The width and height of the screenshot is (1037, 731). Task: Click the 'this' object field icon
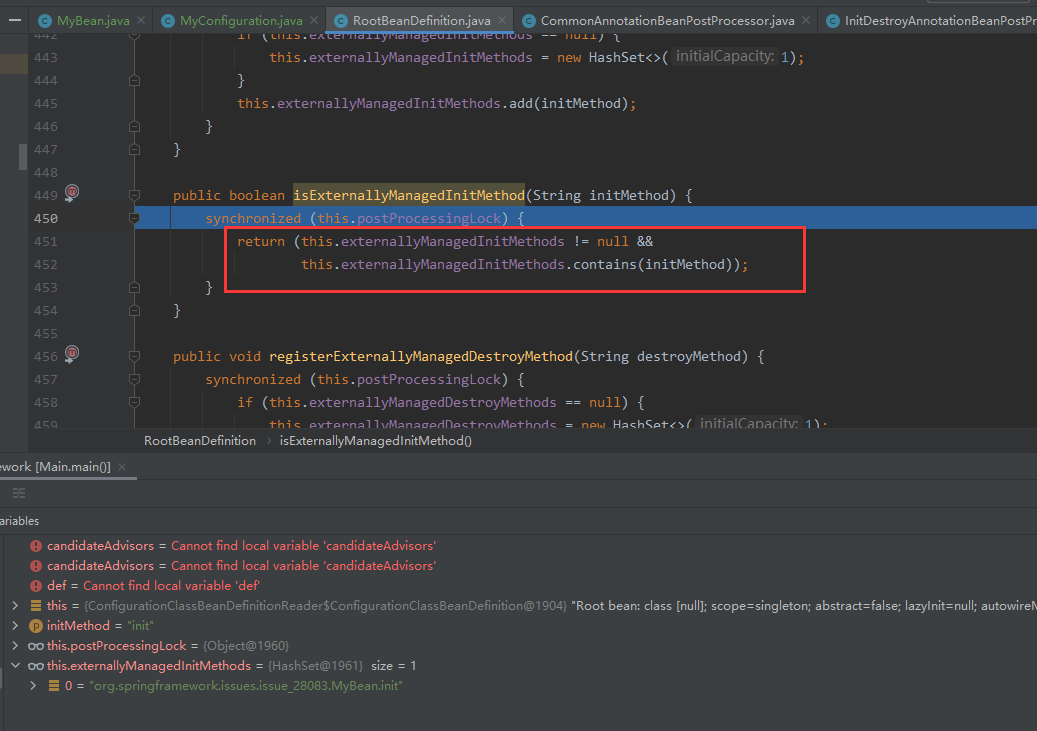[36, 605]
